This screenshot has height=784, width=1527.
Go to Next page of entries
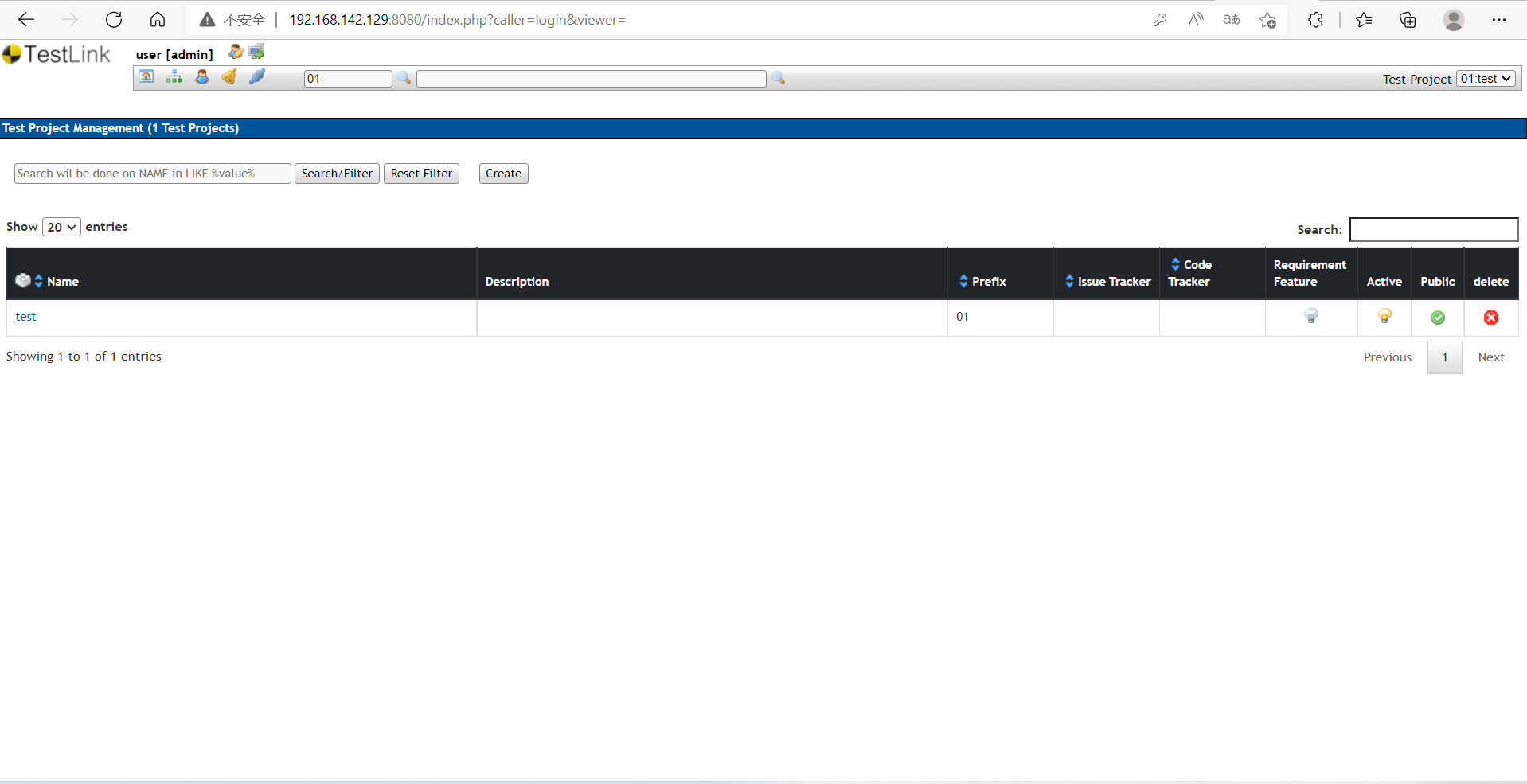pos(1491,357)
